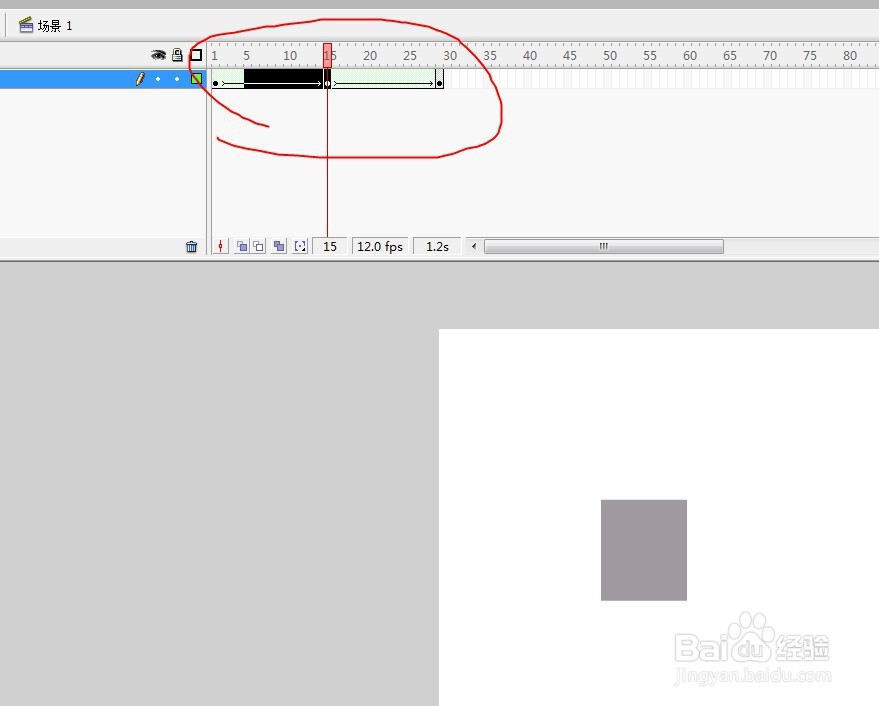The width and height of the screenshot is (879, 706).
Task: Click the 12.0 fps frame rate field
Action: click(x=380, y=247)
